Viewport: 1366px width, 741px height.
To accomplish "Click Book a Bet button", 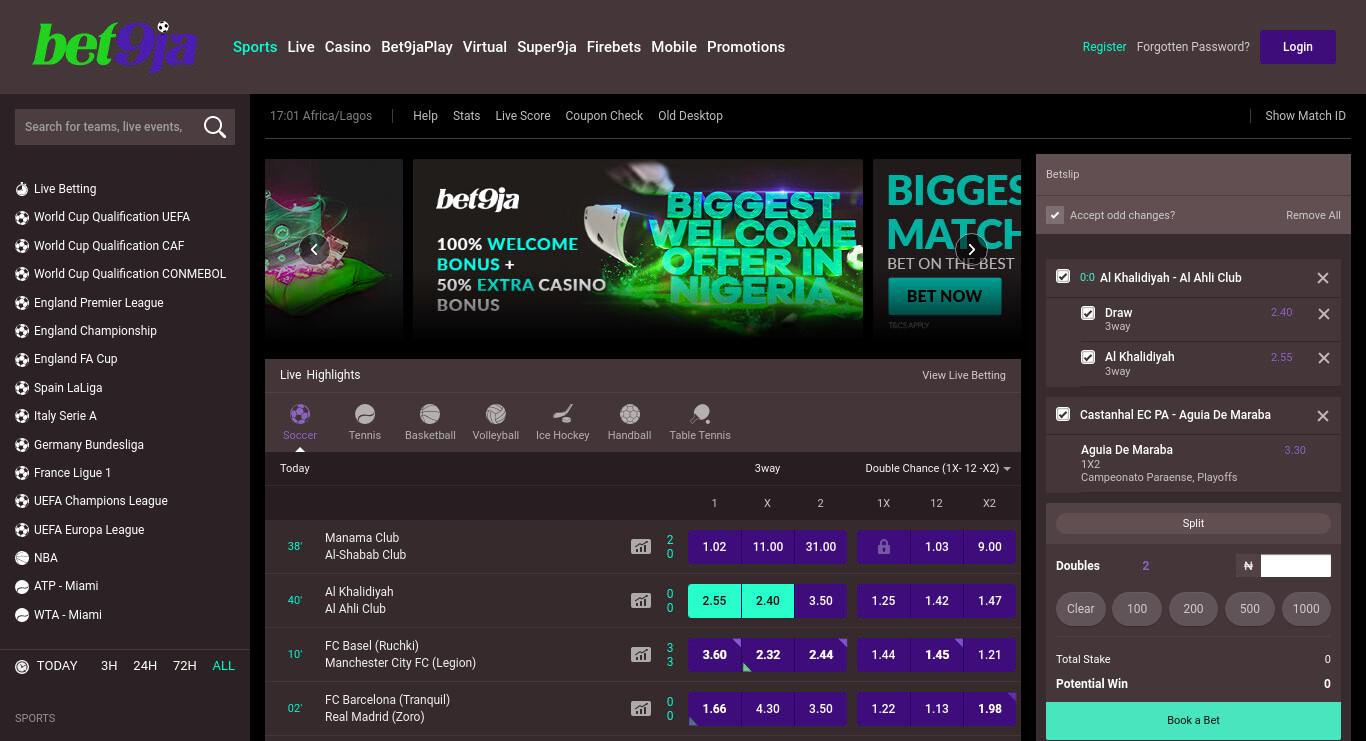I will click(x=1193, y=720).
